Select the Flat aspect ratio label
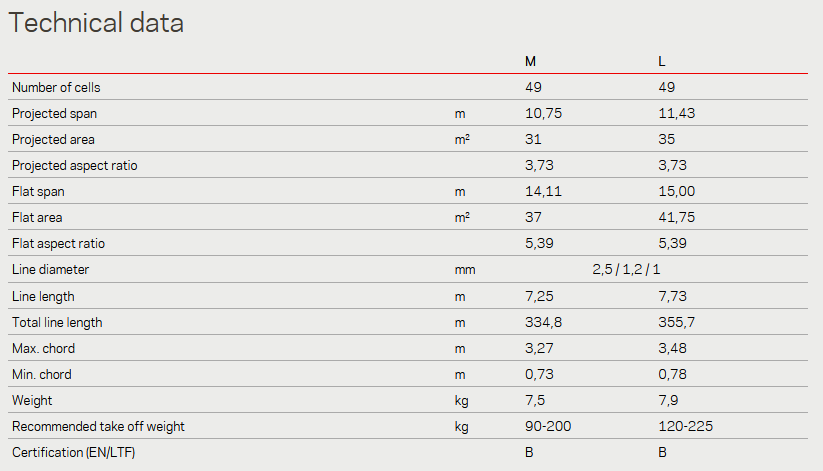This screenshot has width=823, height=471. point(58,243)
